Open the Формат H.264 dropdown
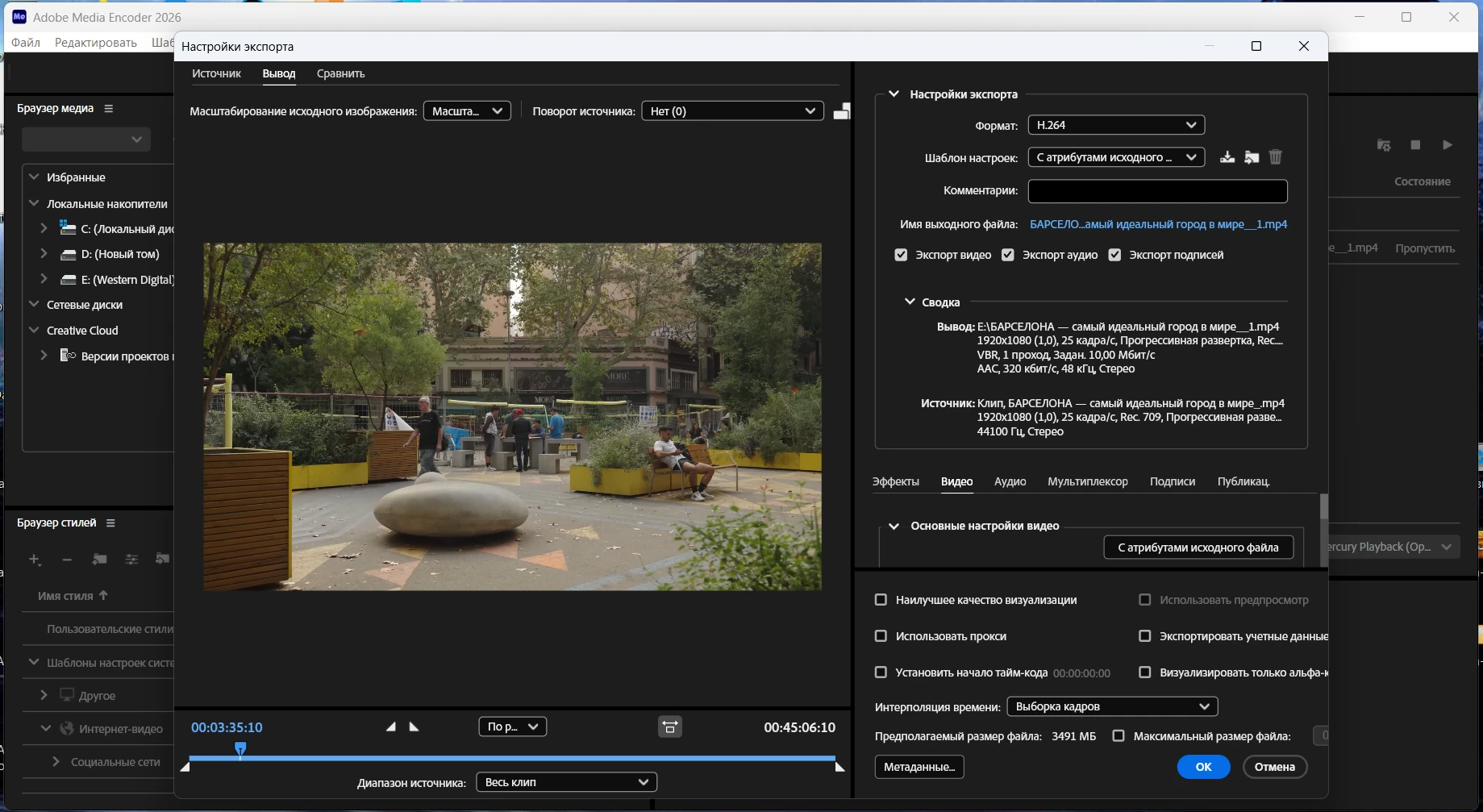Image resolution: width=1483 pixels, height=812 pixels. click(1116, 125)
